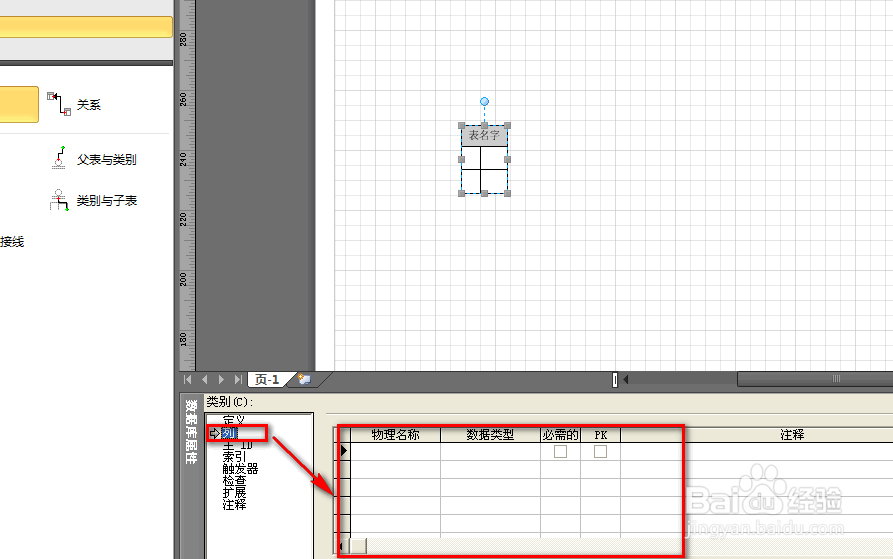This screenshot has height=559, width=893.
Task: Select 列 in the category list
Action: click(229, 433)
